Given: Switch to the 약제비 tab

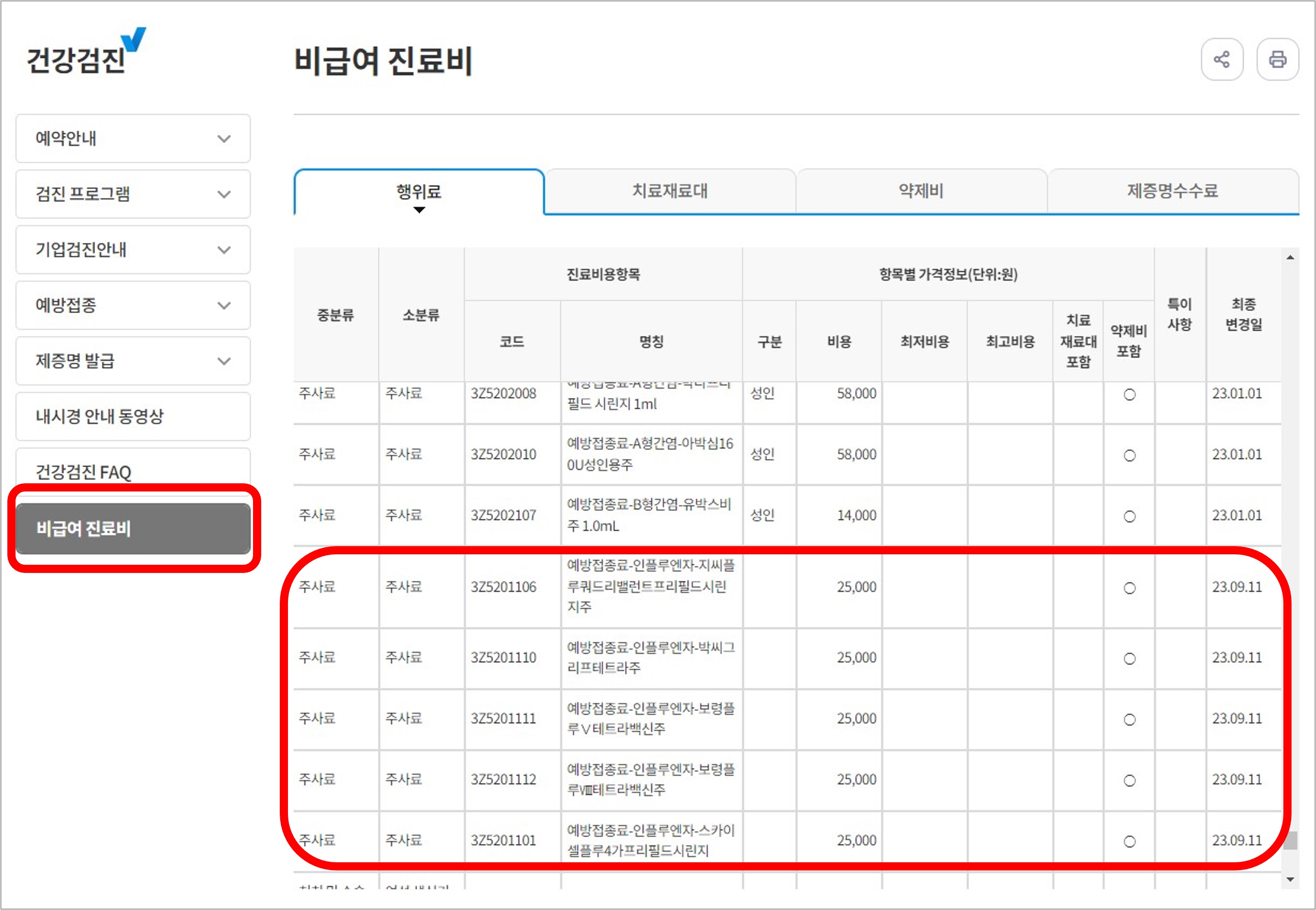Looking at the screenshot, I should 921,191.
